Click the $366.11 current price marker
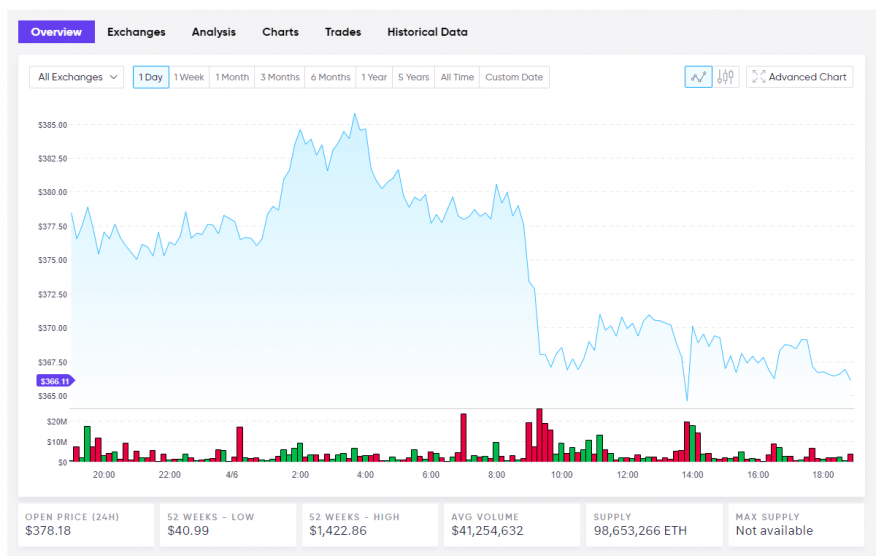 pyautogui.click(x=55, y=381)
